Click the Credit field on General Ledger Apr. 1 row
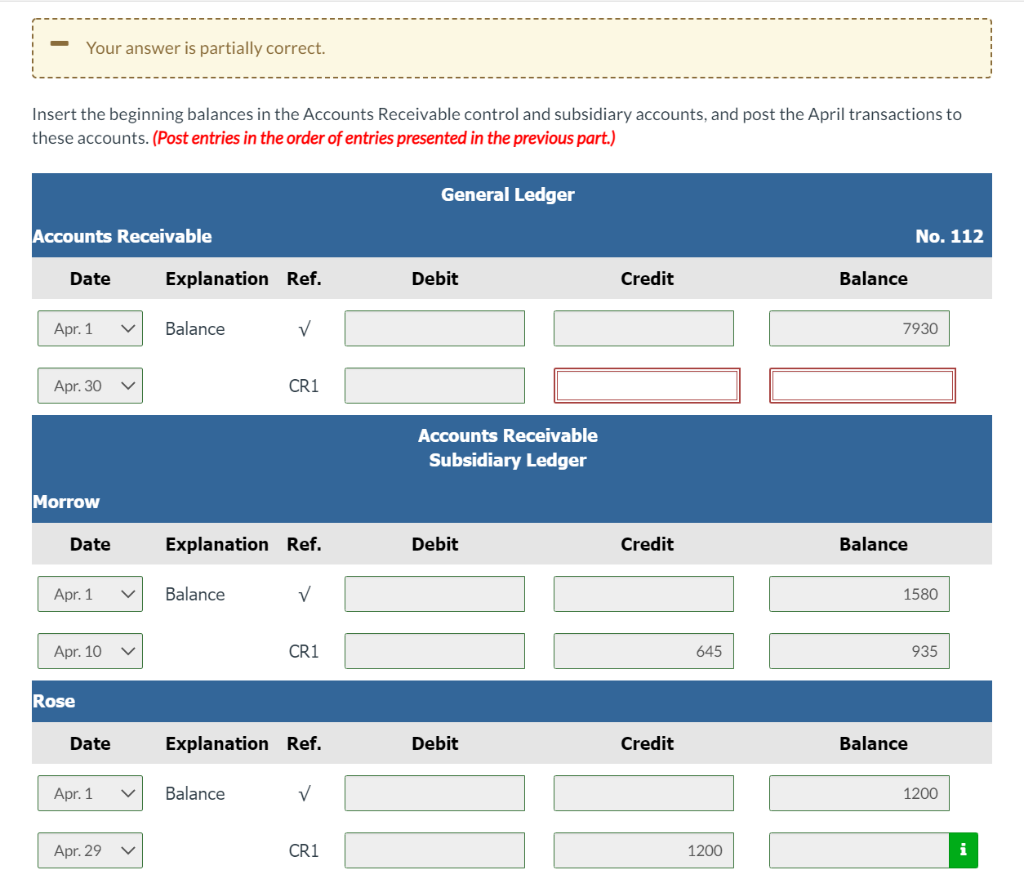The height and width of the screenshot is (879, 1024). click(643, 328)
